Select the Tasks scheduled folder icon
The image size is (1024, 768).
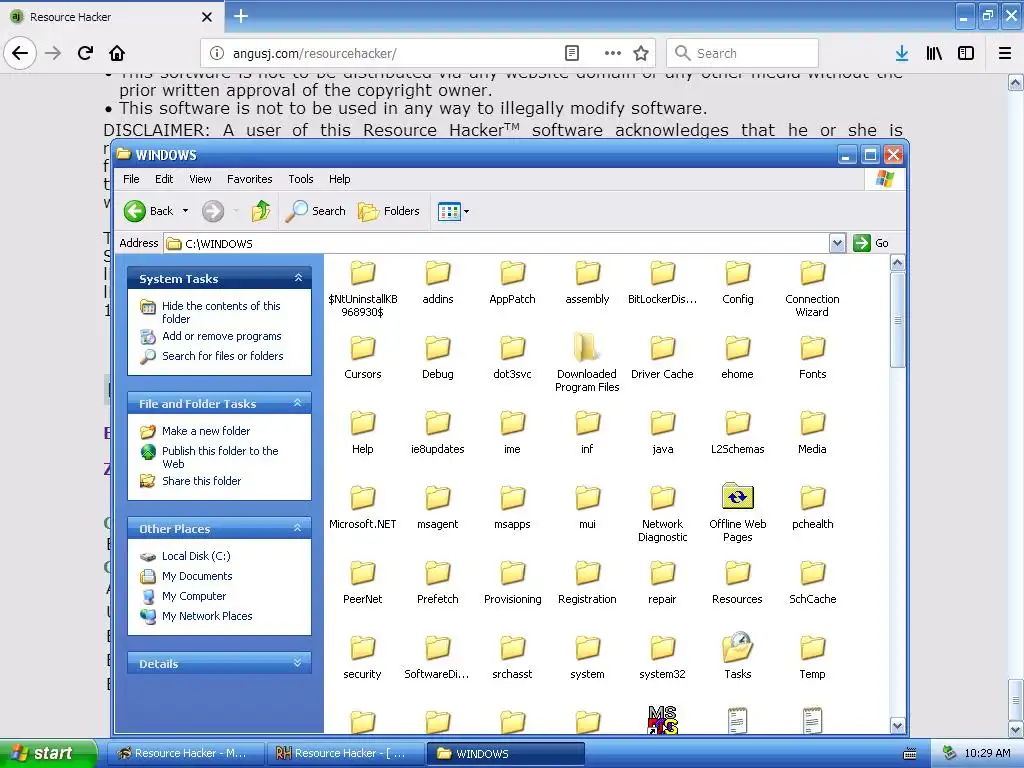coord(737,648)
